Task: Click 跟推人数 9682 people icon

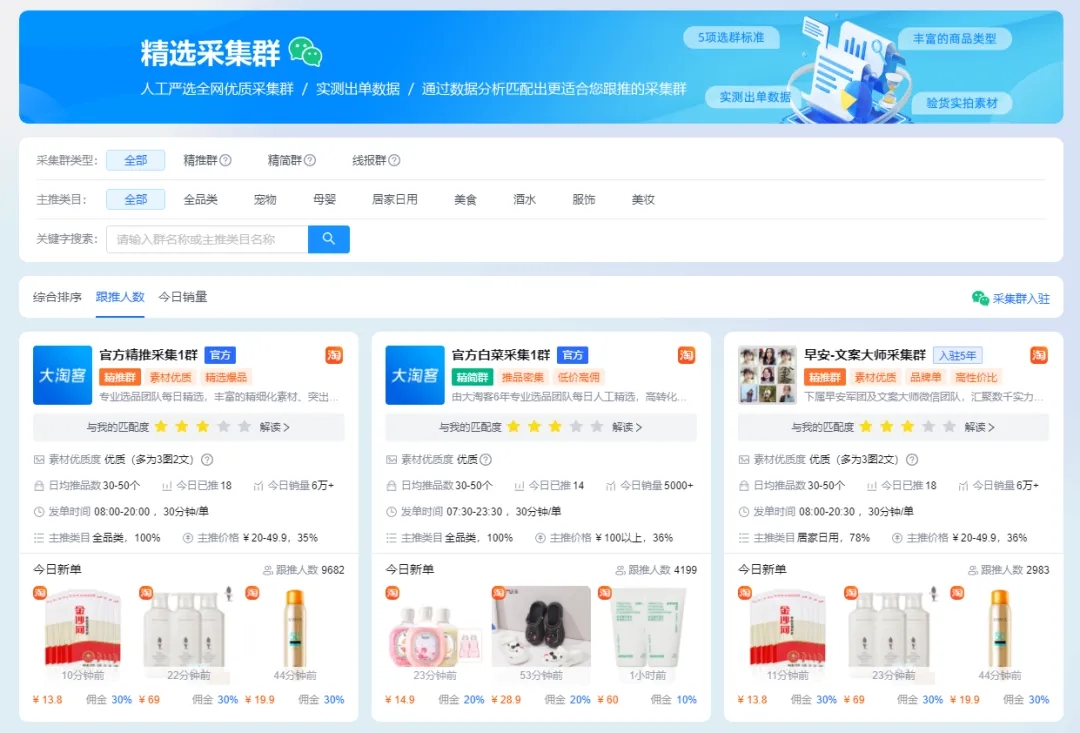Action: pos(268,570)
